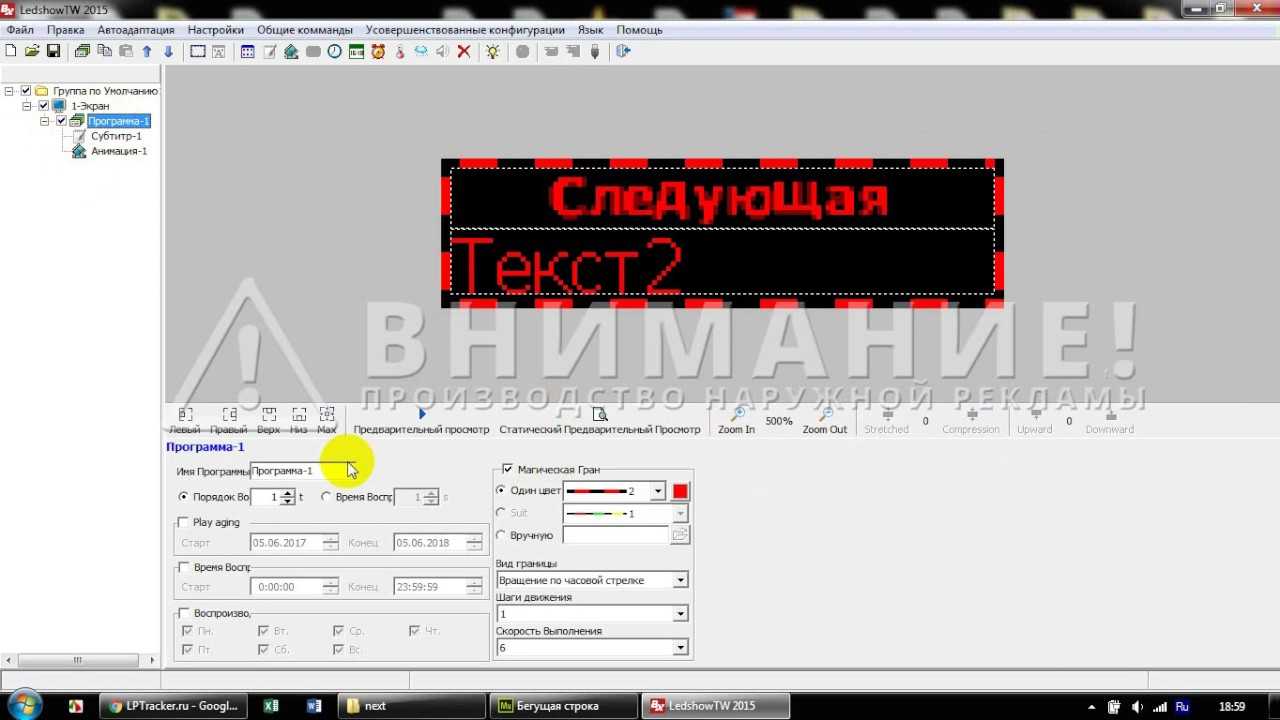
Task: Collapse the Группа по Умолчанию tree node
Action: pos(10,91)
